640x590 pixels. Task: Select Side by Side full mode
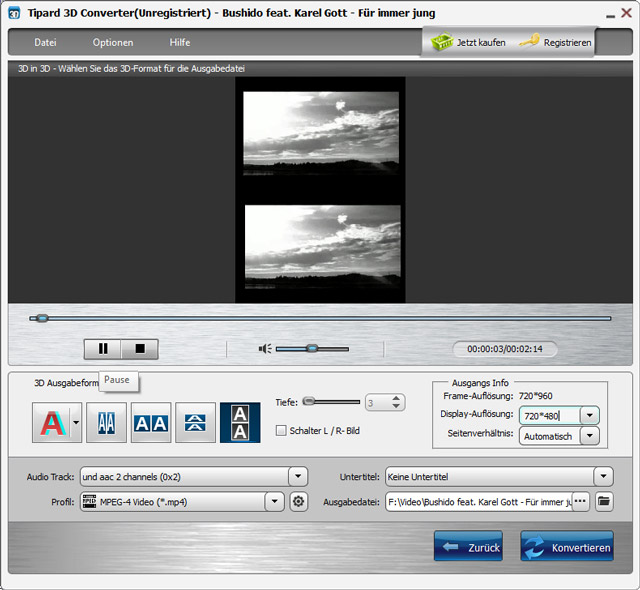point(151,423)
